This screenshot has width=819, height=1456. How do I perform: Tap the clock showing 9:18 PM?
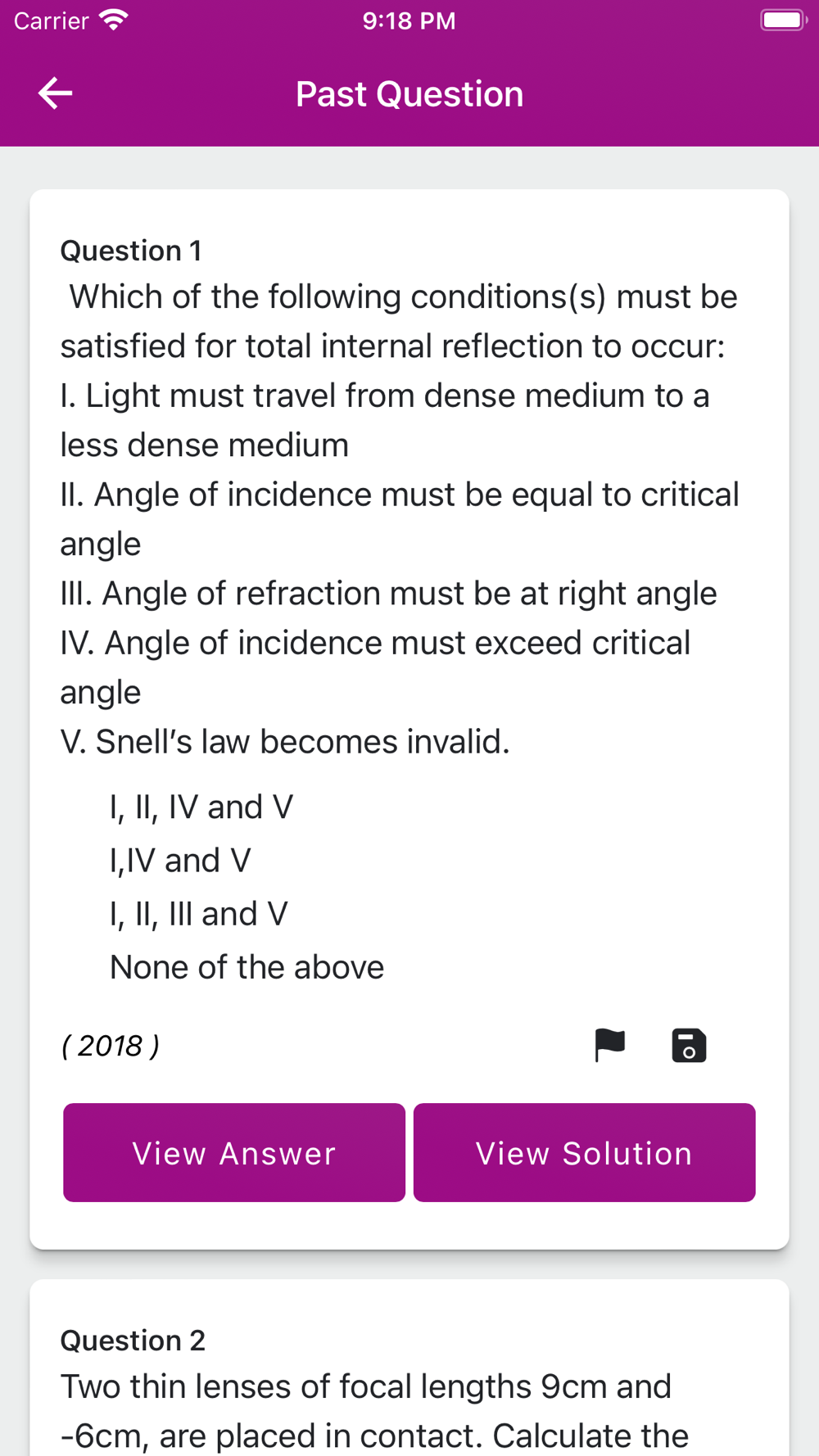point(409,20)
